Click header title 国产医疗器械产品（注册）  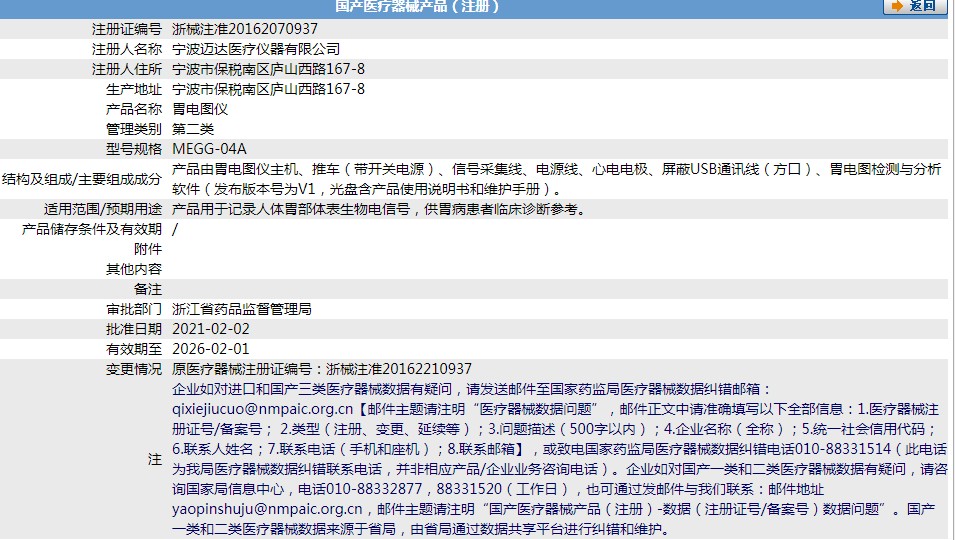click(x=418, y=7)
